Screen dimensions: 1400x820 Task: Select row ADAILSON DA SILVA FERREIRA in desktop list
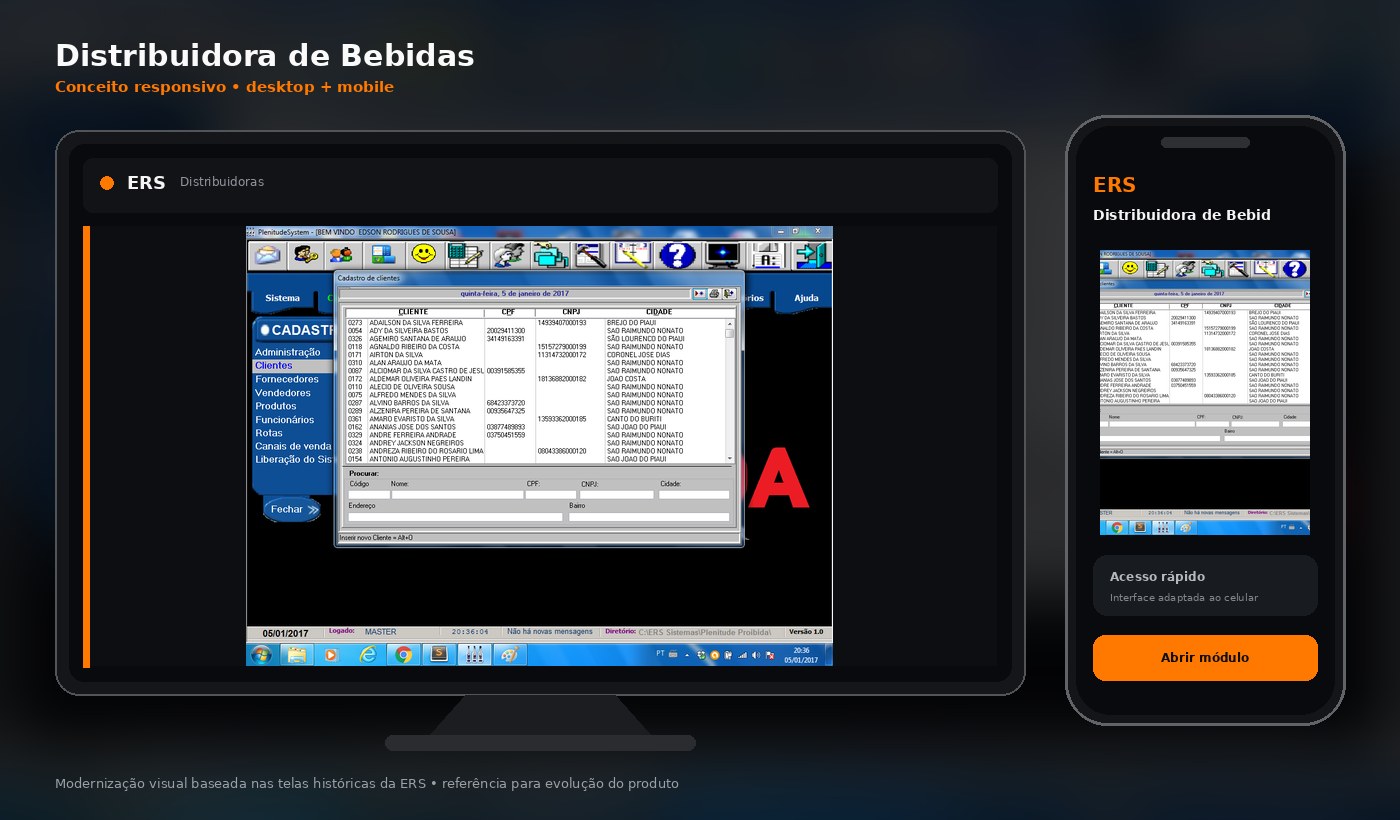[x=535, y=323]
